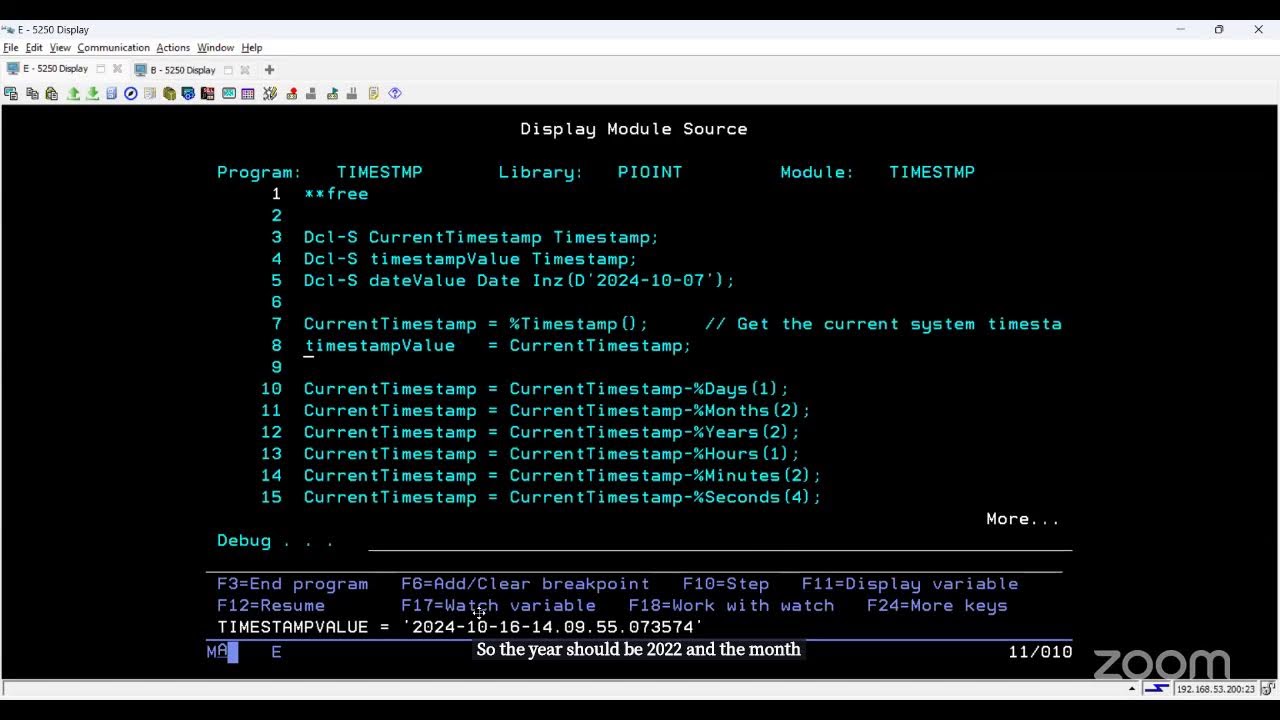
Task: Open the Help menu
Action: point(252,47)
